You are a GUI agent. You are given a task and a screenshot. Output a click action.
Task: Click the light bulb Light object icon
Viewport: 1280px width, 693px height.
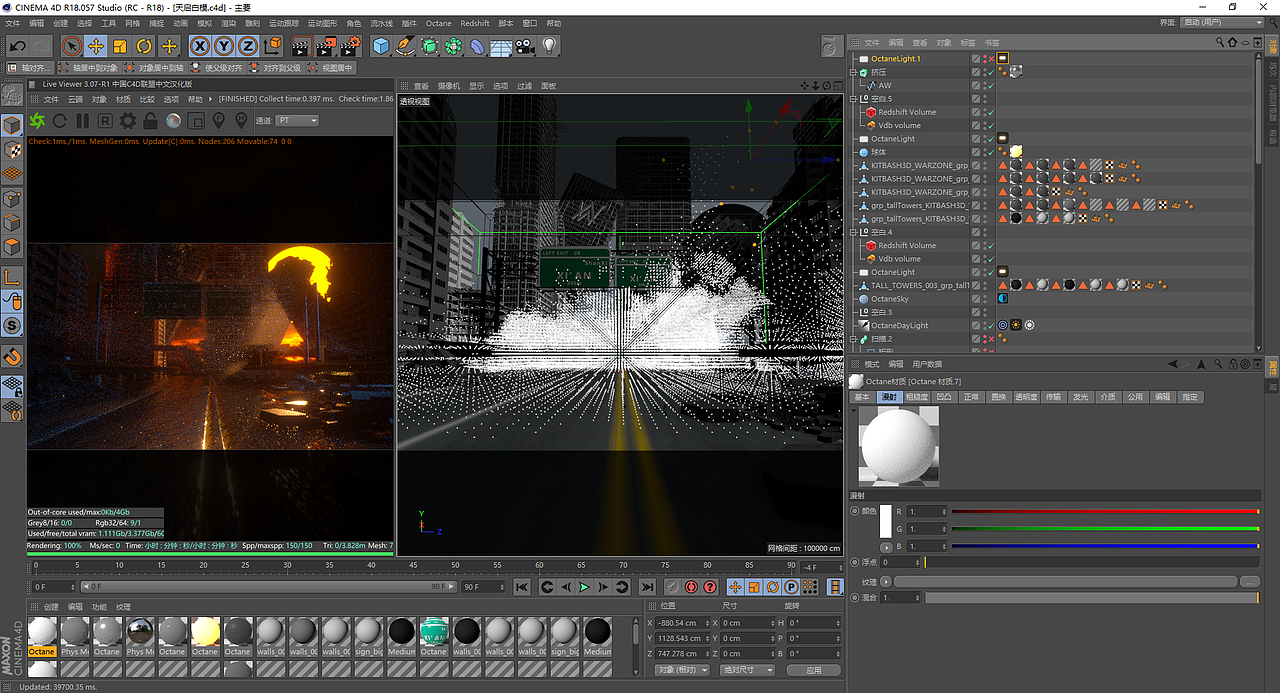coord(549,46)
